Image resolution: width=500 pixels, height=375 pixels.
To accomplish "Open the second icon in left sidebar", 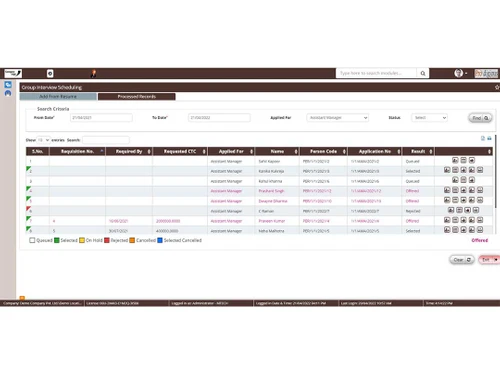I will (x=8, y=93).
